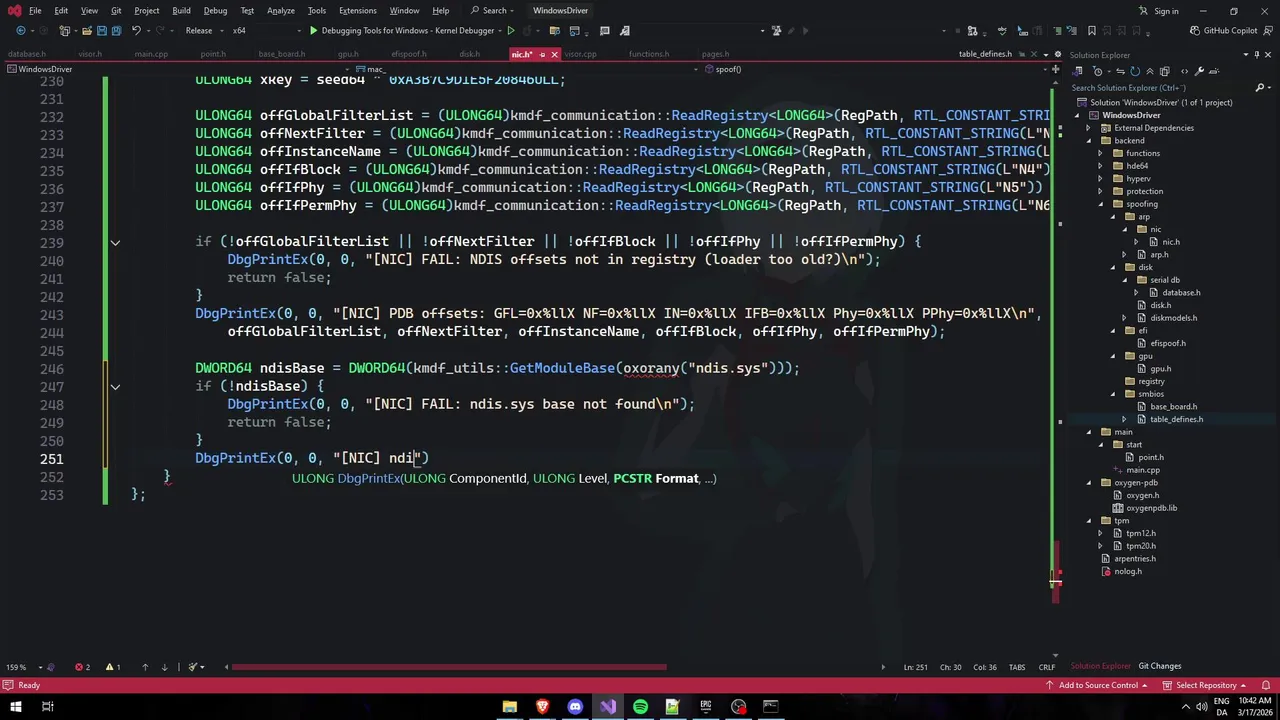The width and height of the screenshot is (1280, 720).
Task: Click the warnings count icon in the status strip
Action: pyautogui.click(x=113, y=667)
